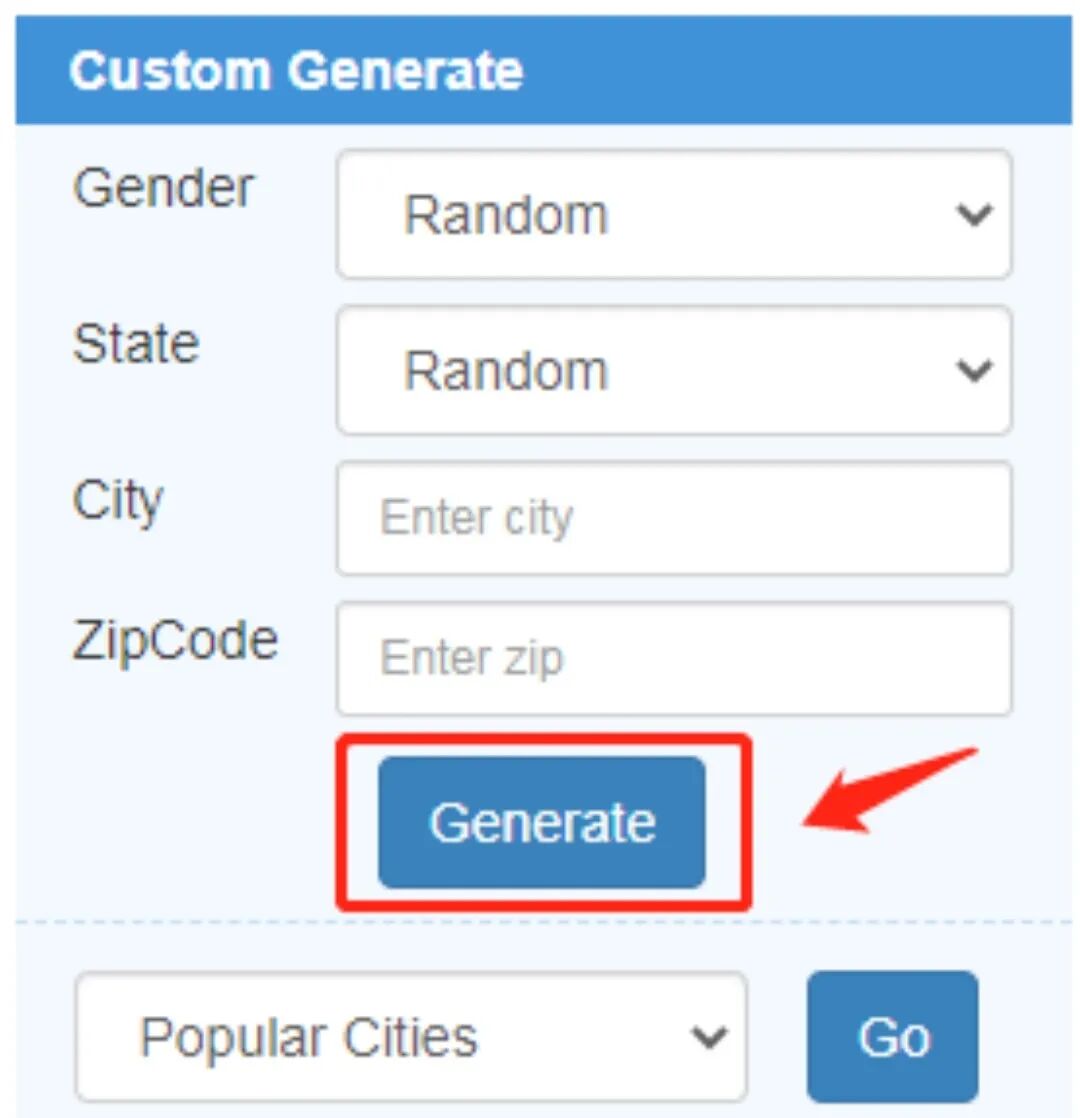Open the Popular Cities dropdown

[x=411, y=1037]
